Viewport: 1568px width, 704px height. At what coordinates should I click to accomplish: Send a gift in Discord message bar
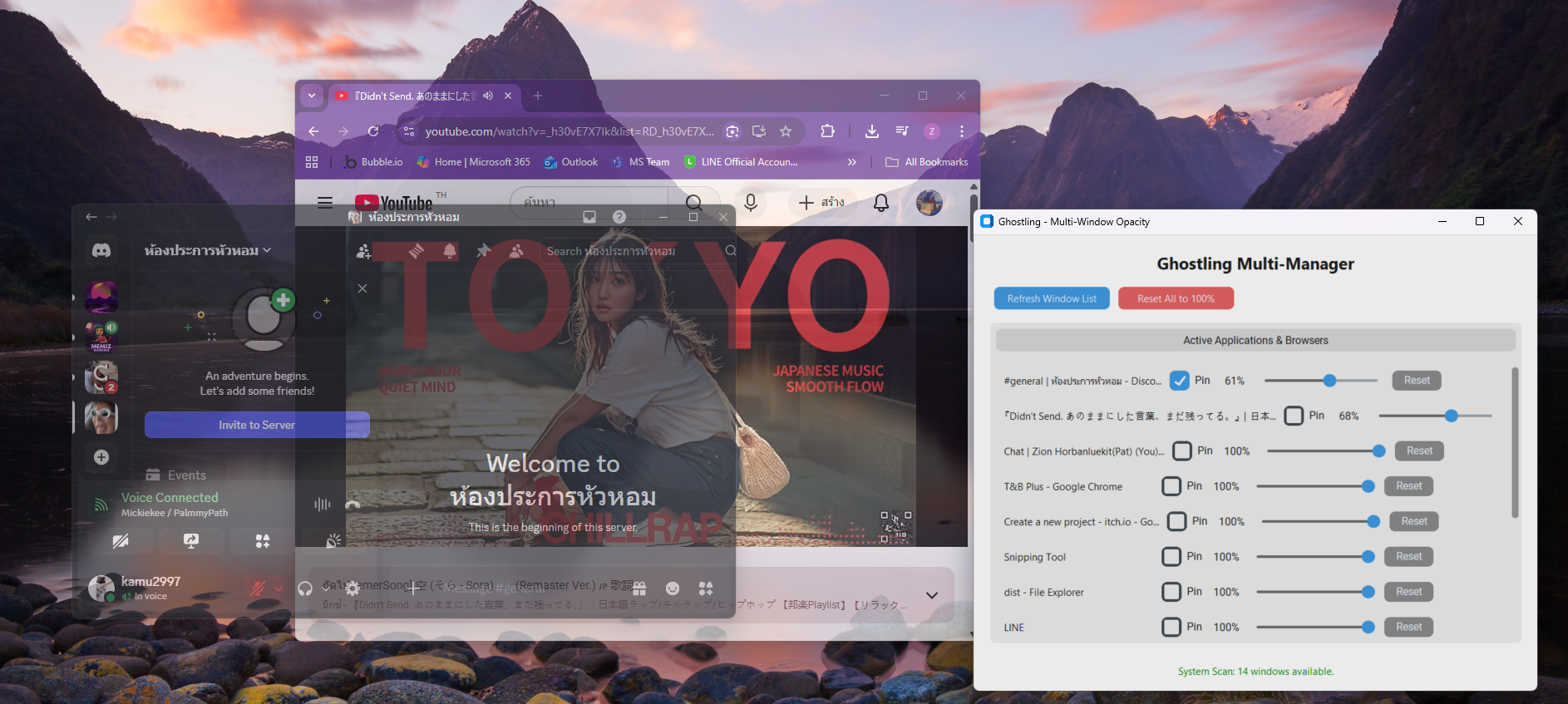[x=639, y=588]
